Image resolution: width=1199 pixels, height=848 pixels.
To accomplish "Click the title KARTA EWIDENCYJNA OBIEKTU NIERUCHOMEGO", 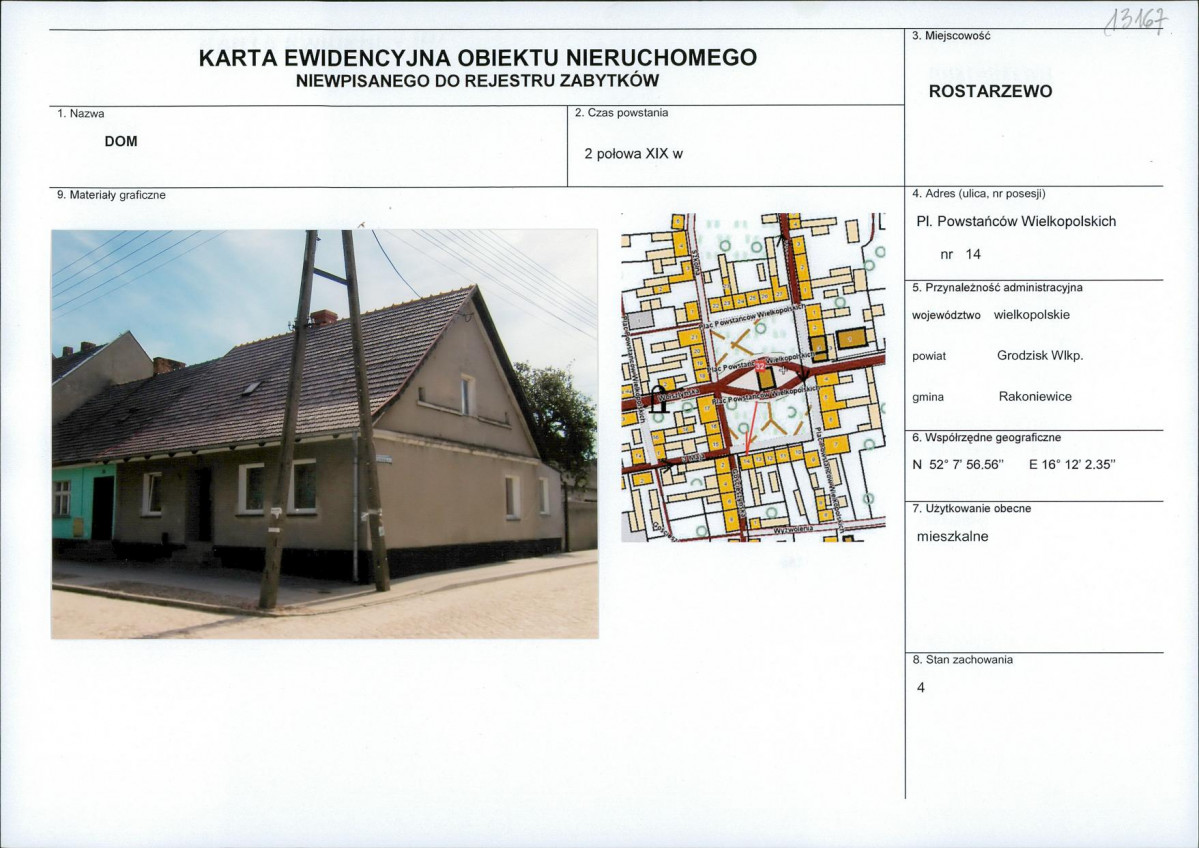I will click(478, 58).
